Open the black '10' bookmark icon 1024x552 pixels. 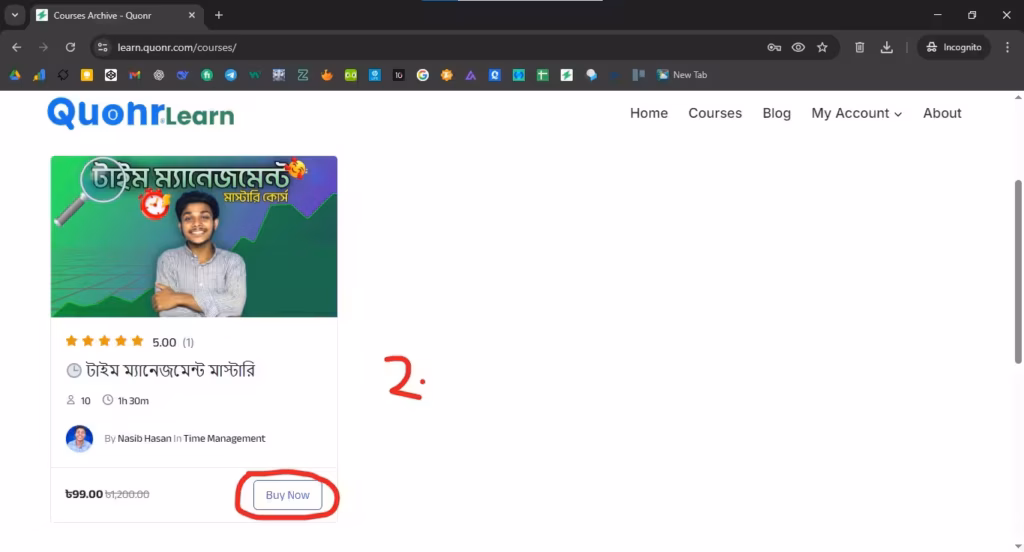point(398,75)
